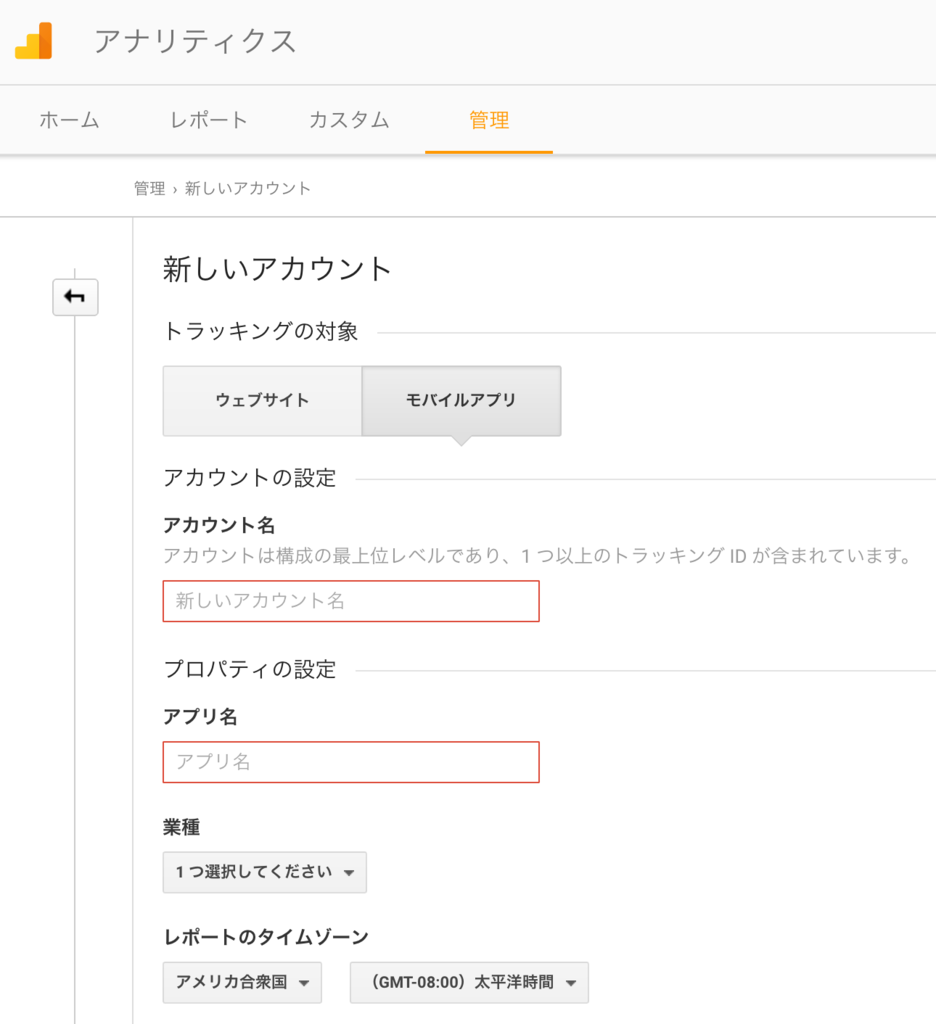Open the 業種 dropdown 1つ選択してください

[265, 872]
